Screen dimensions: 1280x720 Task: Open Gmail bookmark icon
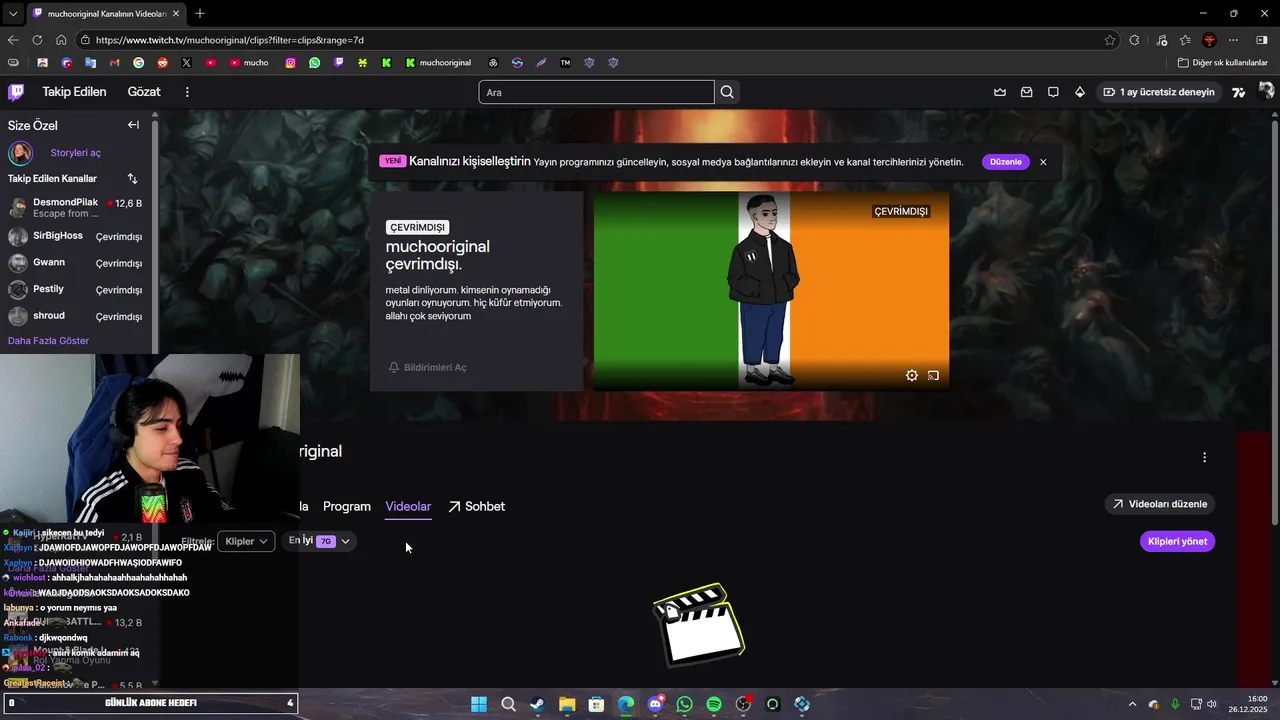(115, 62)
